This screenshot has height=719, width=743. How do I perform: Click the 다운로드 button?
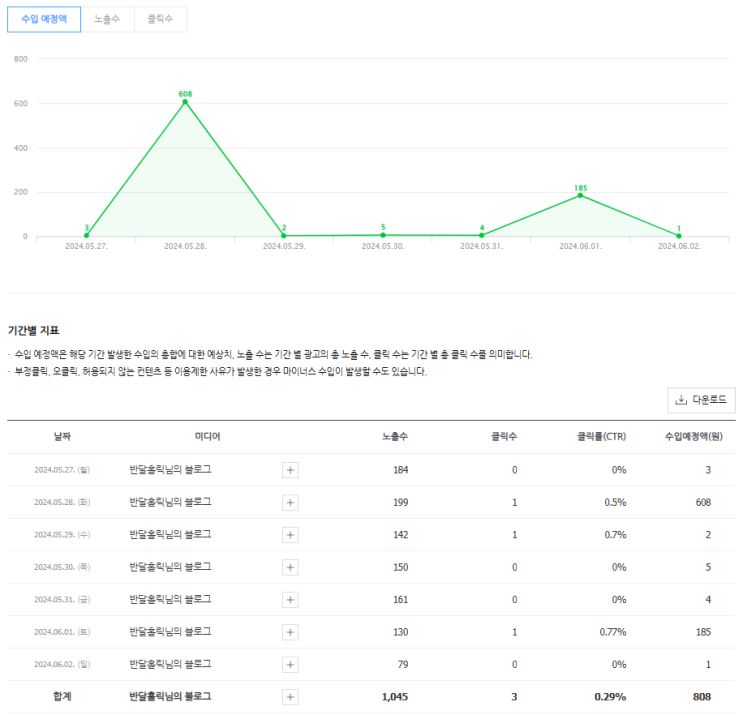click(701, 400)
